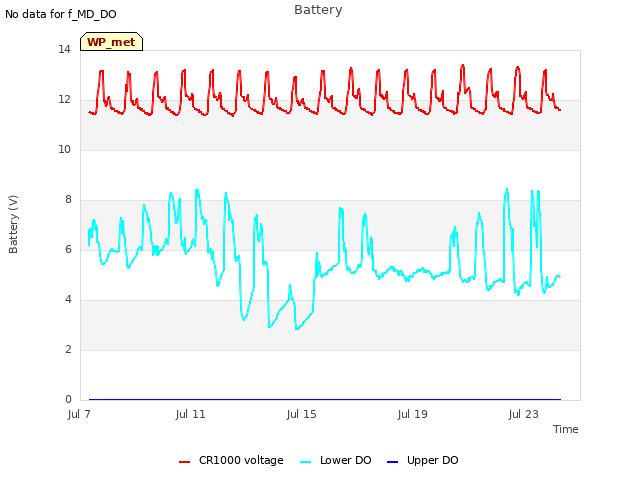Click the blue Upper DO legend swatch

(392, 462)
